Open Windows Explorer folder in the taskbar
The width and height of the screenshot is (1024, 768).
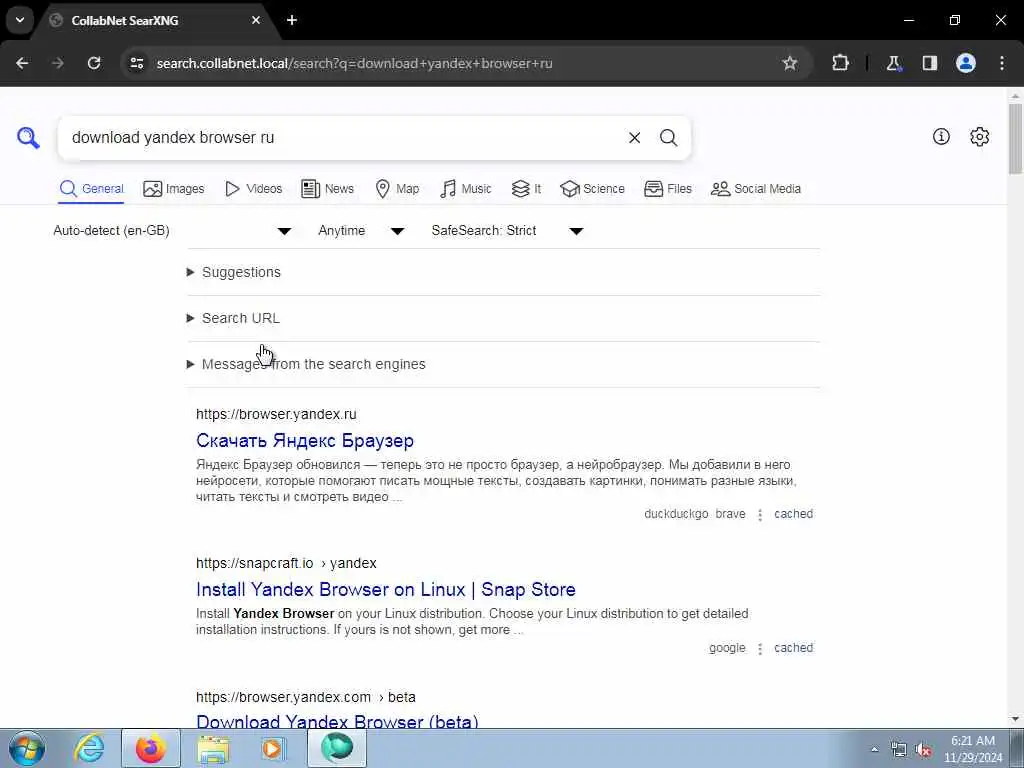click(213, 748)
